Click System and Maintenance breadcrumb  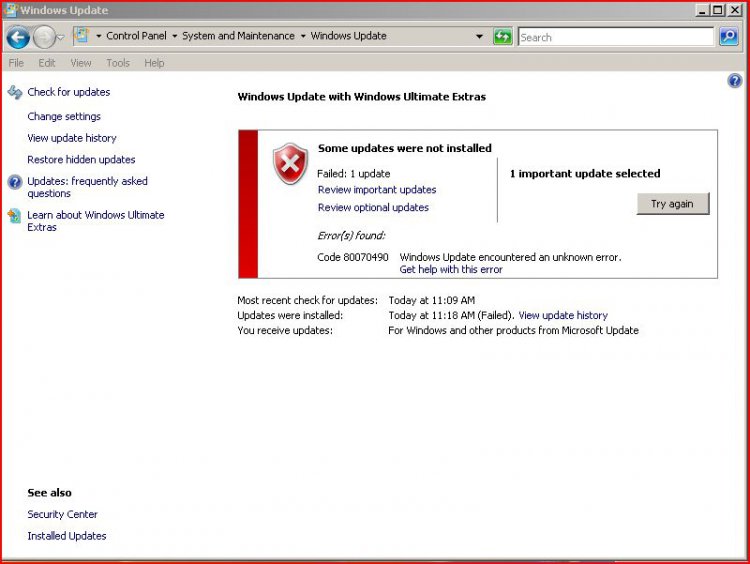(238, 36)
